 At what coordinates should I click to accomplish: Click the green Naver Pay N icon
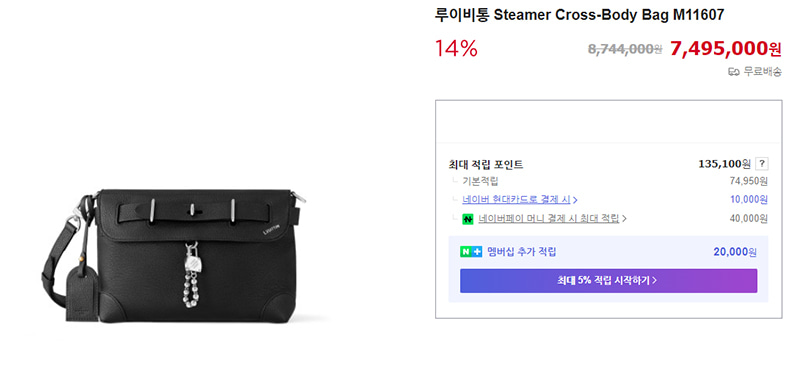click(x=468, y=219)
